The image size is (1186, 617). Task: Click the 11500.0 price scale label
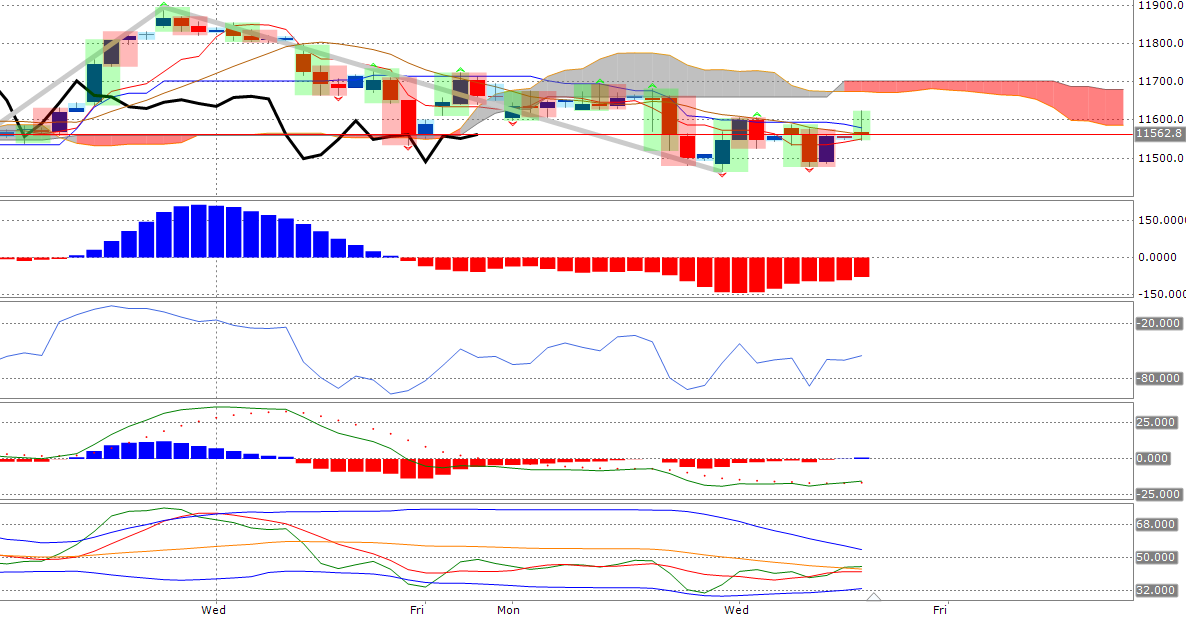1160,158
